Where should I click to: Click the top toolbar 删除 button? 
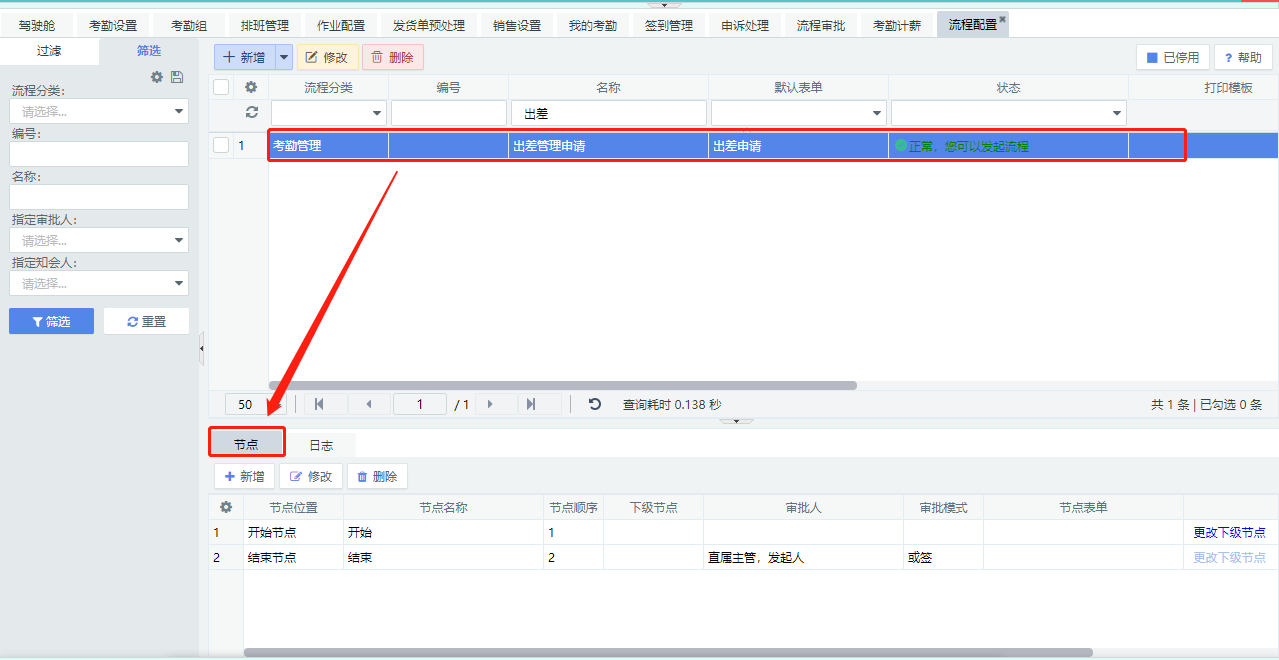[393, 57]
